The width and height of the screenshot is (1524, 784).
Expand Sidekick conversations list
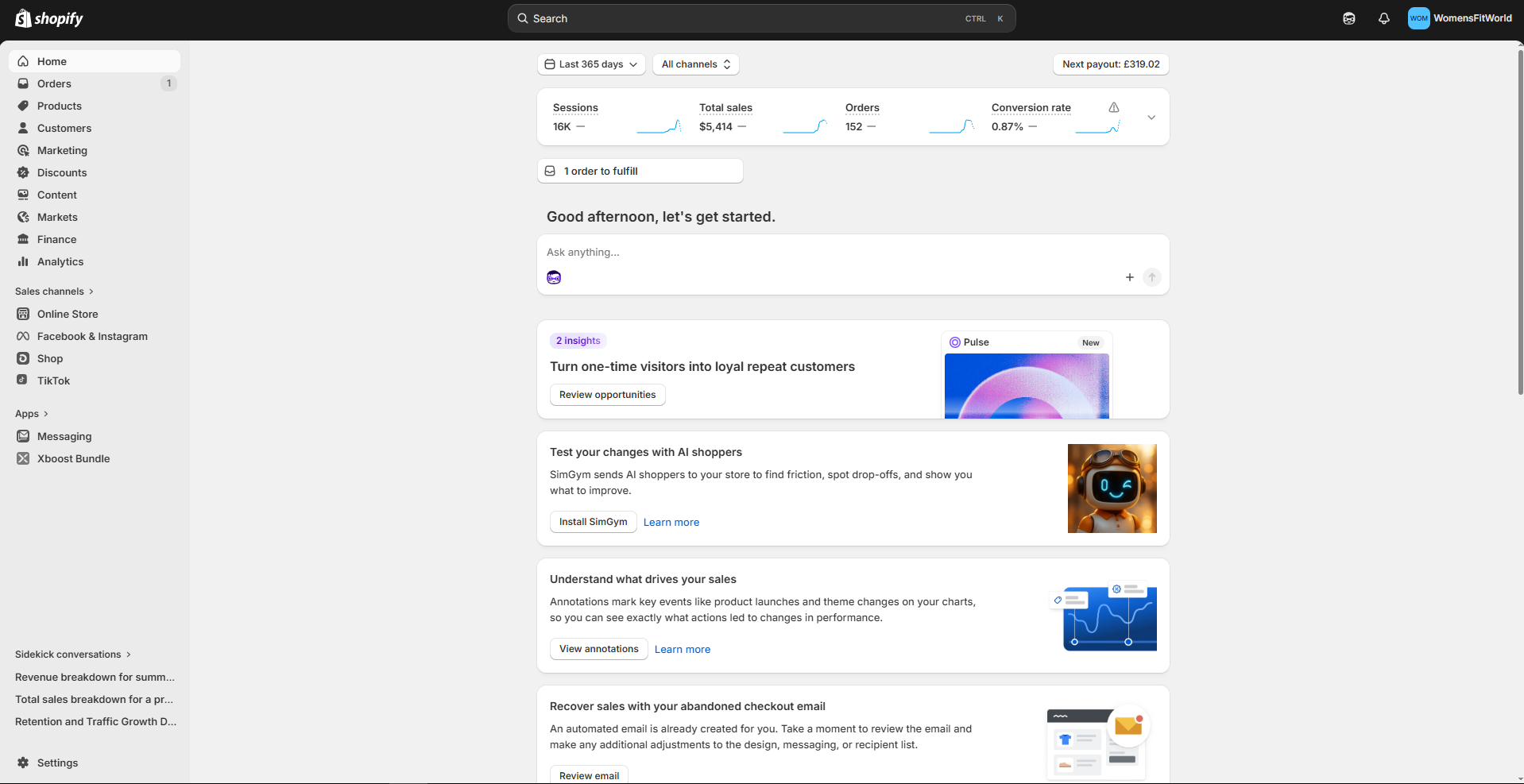pos(73,655)
